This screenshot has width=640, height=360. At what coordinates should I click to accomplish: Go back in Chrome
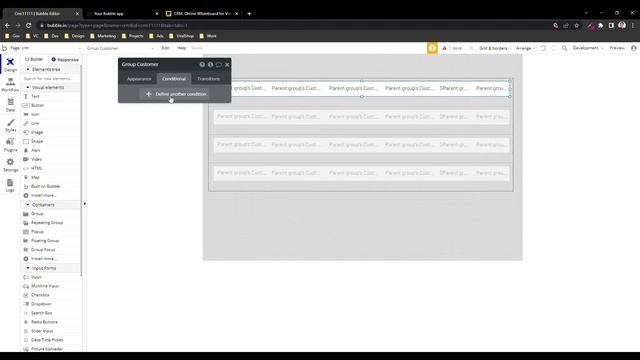[x=7, y=25]
